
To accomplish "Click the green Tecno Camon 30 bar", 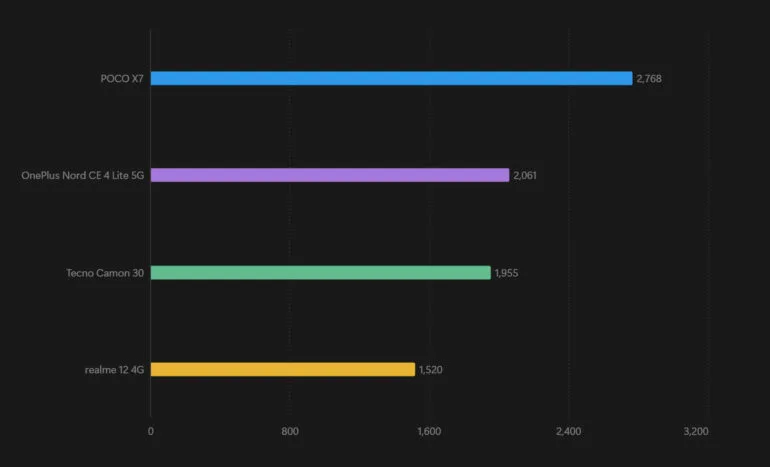I will [x=320, y=273].
